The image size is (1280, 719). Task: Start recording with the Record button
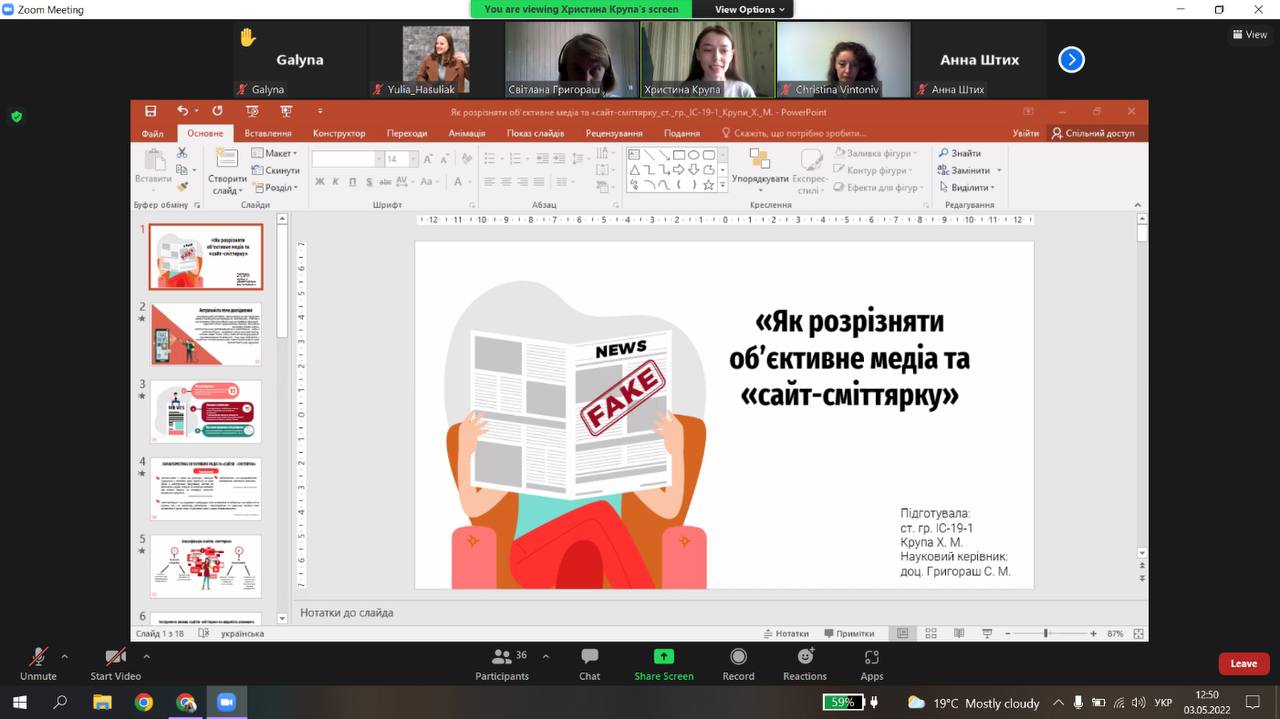point(738,664)
